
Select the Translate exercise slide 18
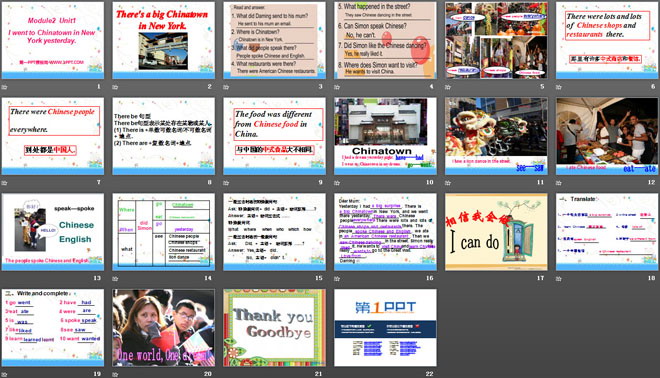click(607, 232)
